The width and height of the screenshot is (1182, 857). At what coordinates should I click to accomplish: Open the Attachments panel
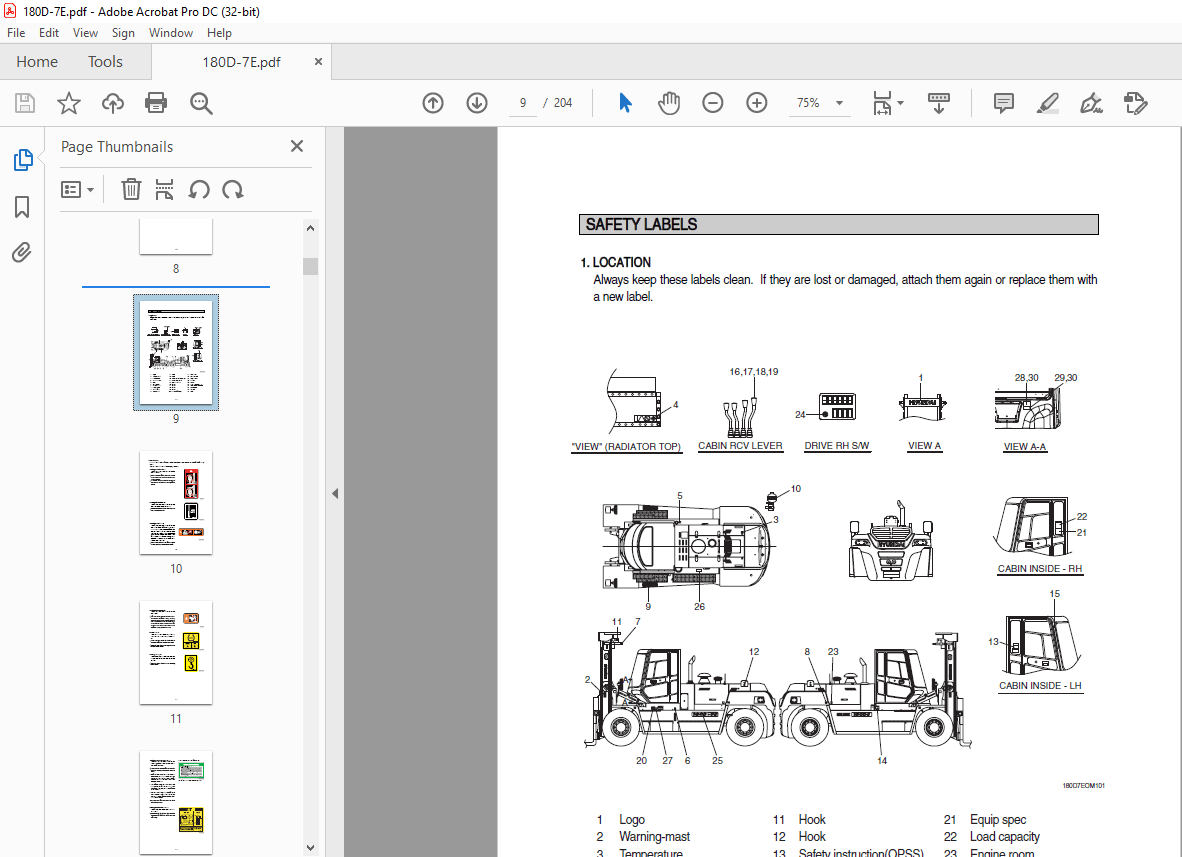[21, 252]
